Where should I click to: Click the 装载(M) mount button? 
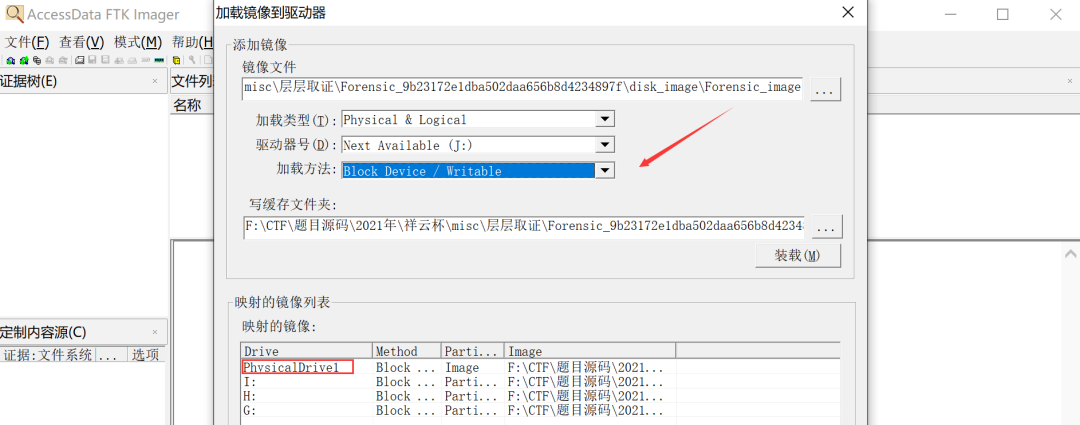tap(798, 256)
